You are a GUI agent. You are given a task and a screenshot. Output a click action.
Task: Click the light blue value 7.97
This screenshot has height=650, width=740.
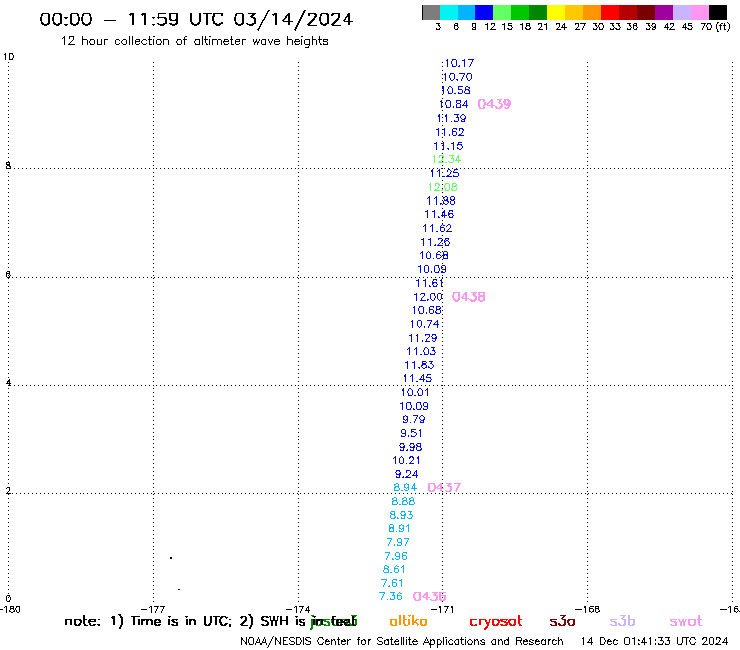[398, 542]
